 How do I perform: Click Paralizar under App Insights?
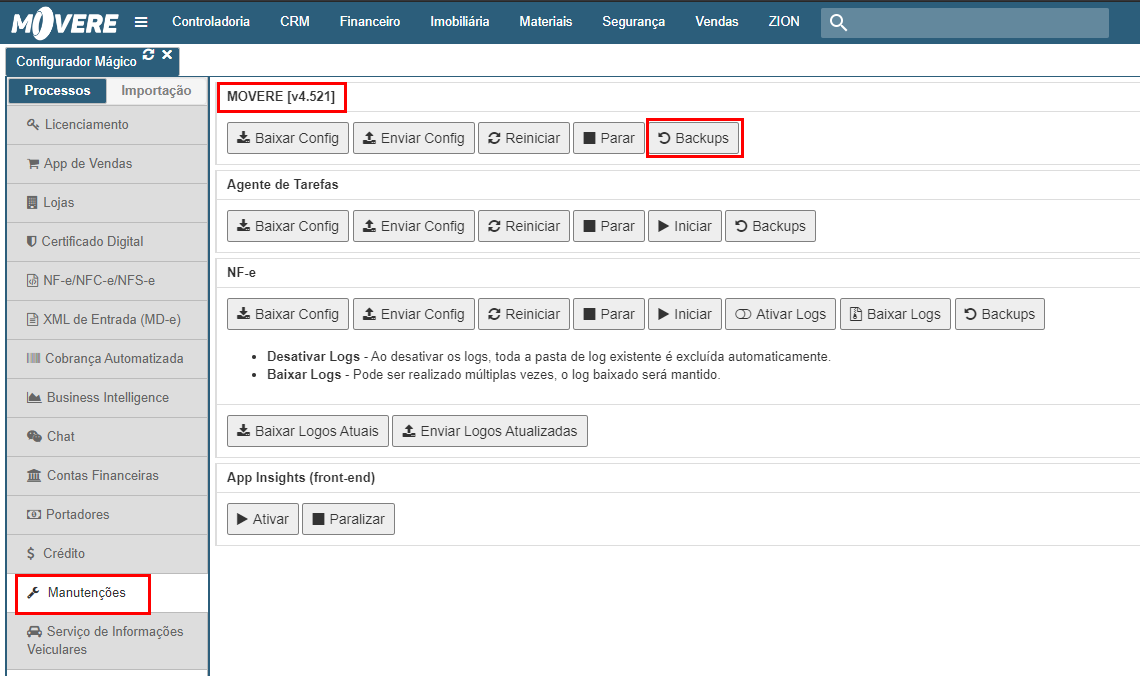click(x=348, y=519)
